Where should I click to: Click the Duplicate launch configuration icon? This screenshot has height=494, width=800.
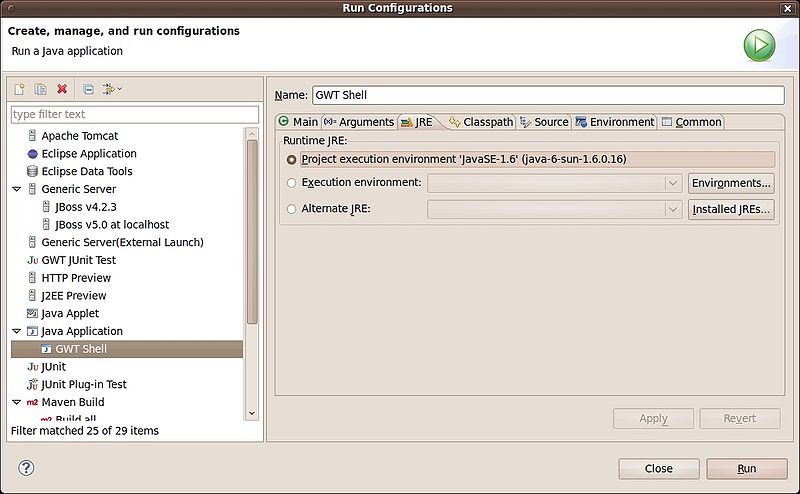pyautogui.click(x=40, y=89)
